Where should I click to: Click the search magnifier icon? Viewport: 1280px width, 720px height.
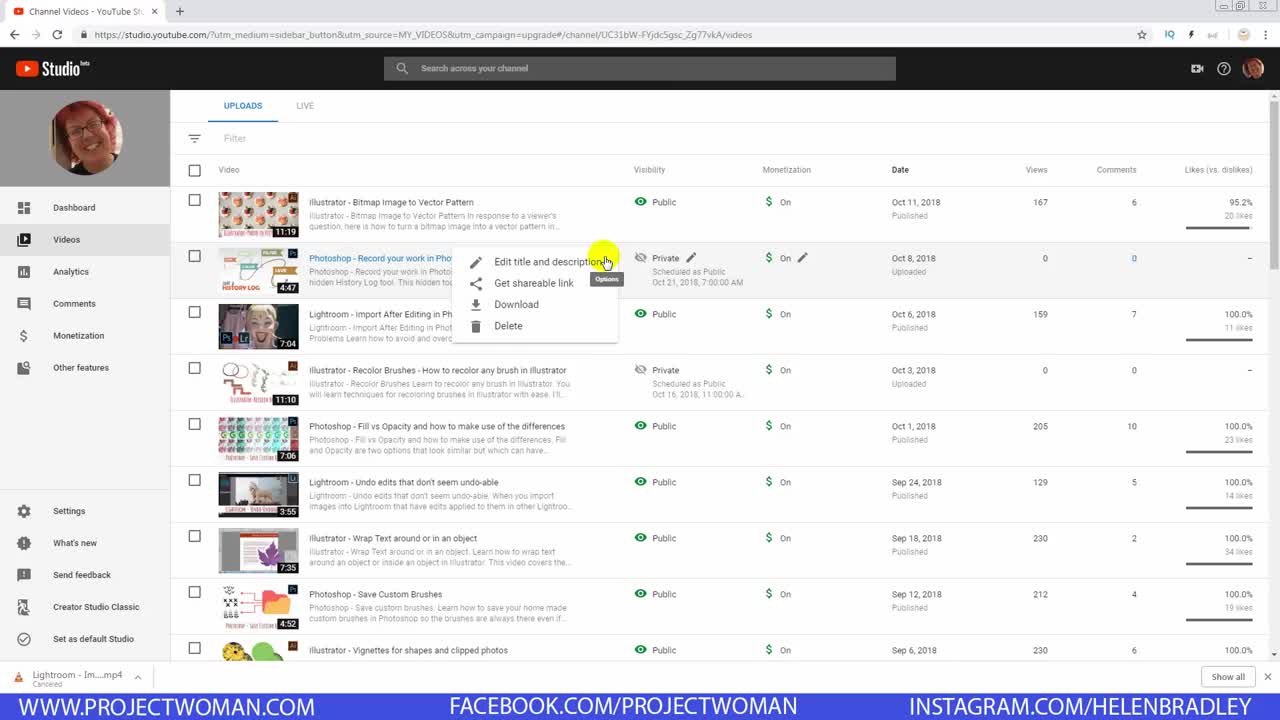point(402,69)
